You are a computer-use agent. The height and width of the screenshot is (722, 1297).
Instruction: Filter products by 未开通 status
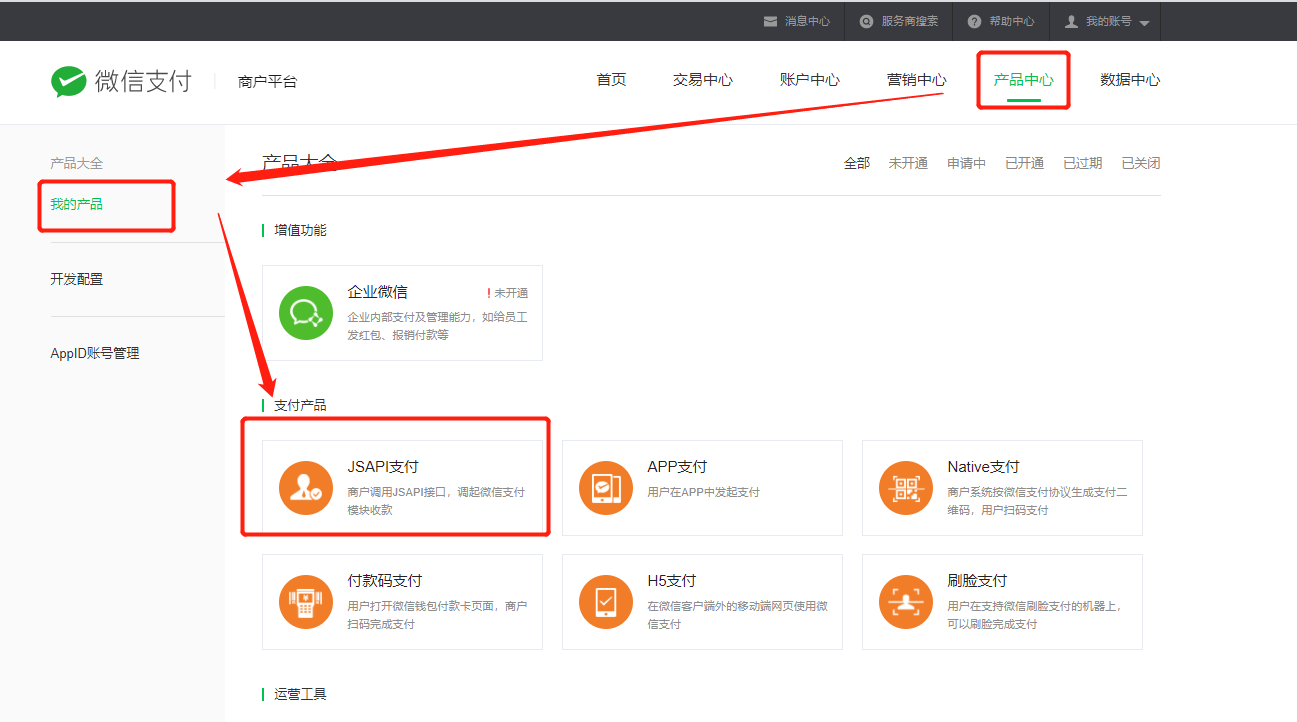tap(908, 163)
